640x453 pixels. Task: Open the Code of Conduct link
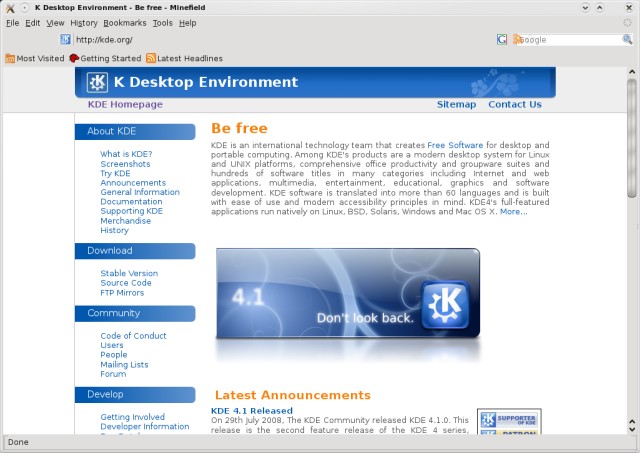click(x=133, y=336)
